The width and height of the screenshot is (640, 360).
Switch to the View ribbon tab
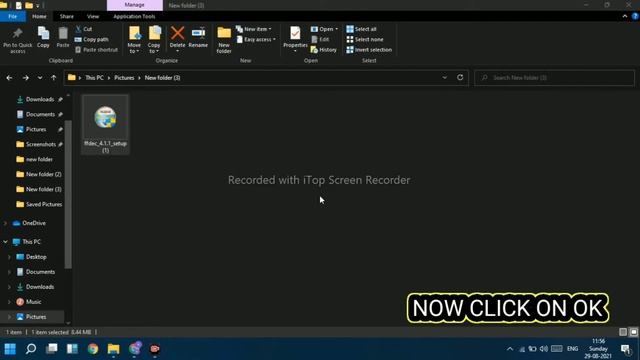pyautogui.click(x=93, y=16)
